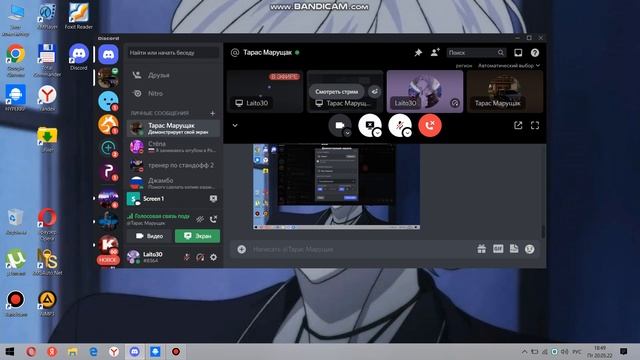Collapse call participants with chevron
This screenshot has height=360, width=640.
coord(235,125)
